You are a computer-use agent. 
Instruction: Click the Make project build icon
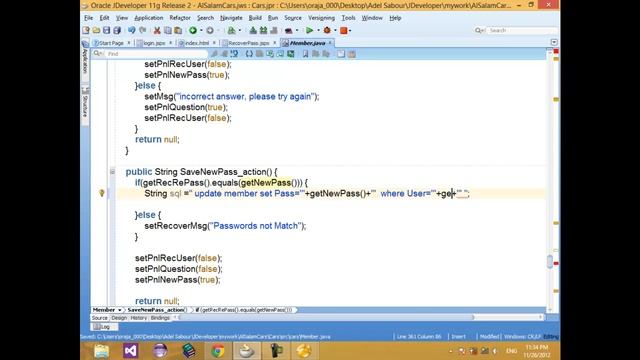pyautogui.click(x=253, y=30)
